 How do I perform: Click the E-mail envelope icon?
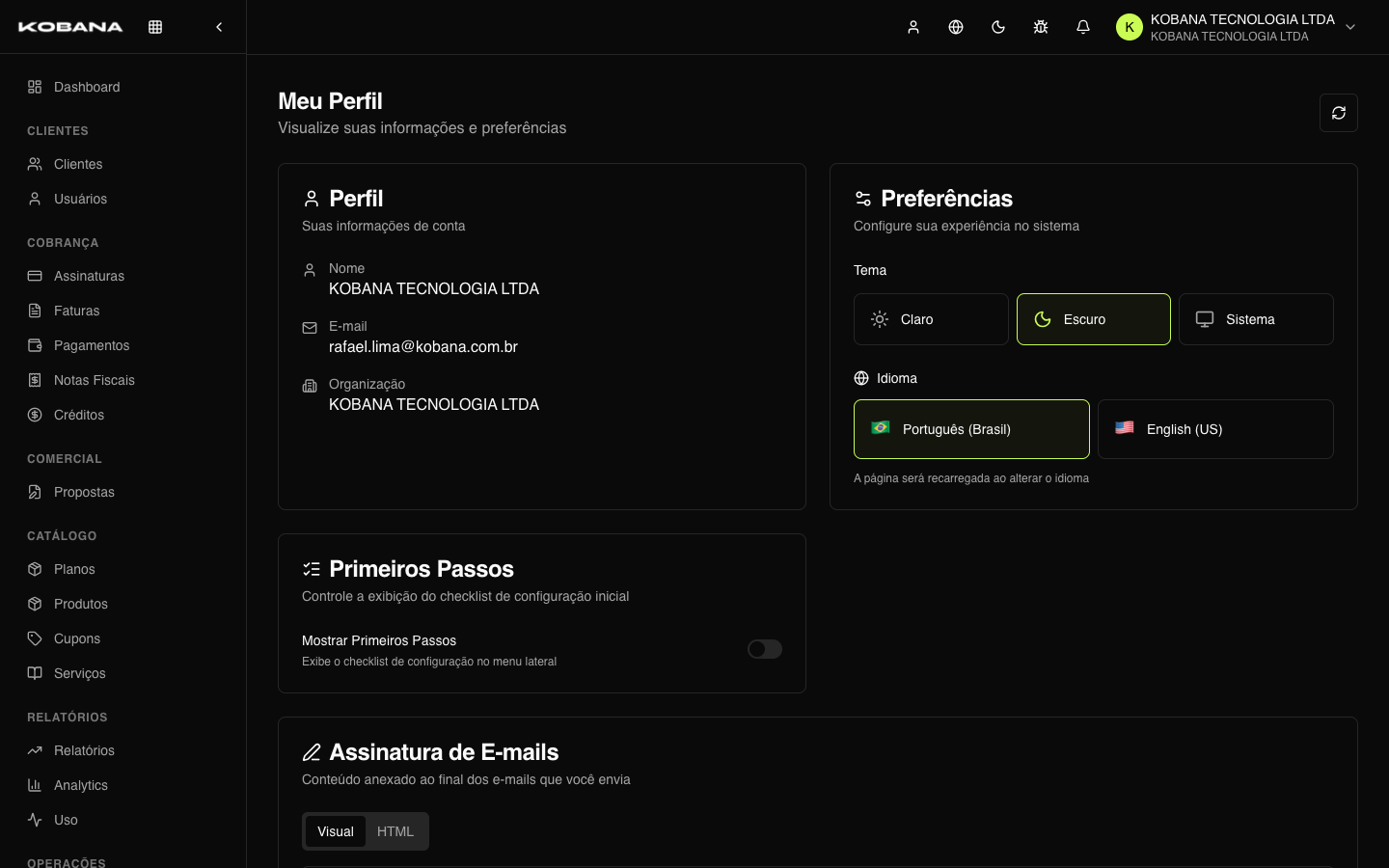click(310, 328)
